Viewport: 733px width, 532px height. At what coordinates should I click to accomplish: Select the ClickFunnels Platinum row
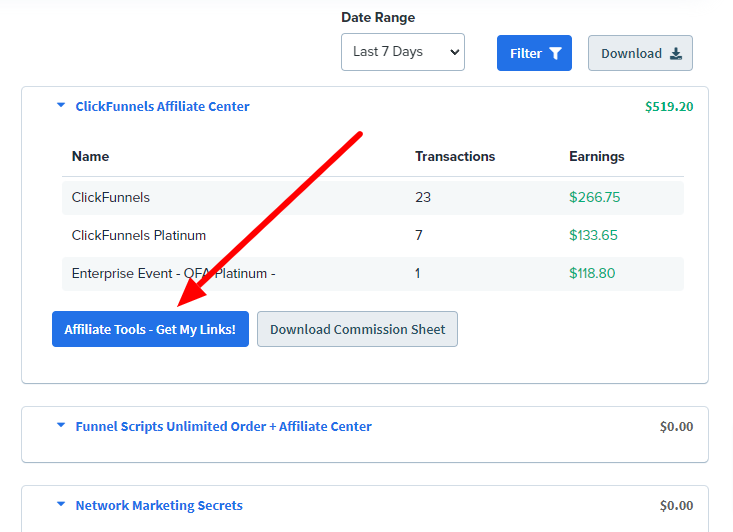373,235
